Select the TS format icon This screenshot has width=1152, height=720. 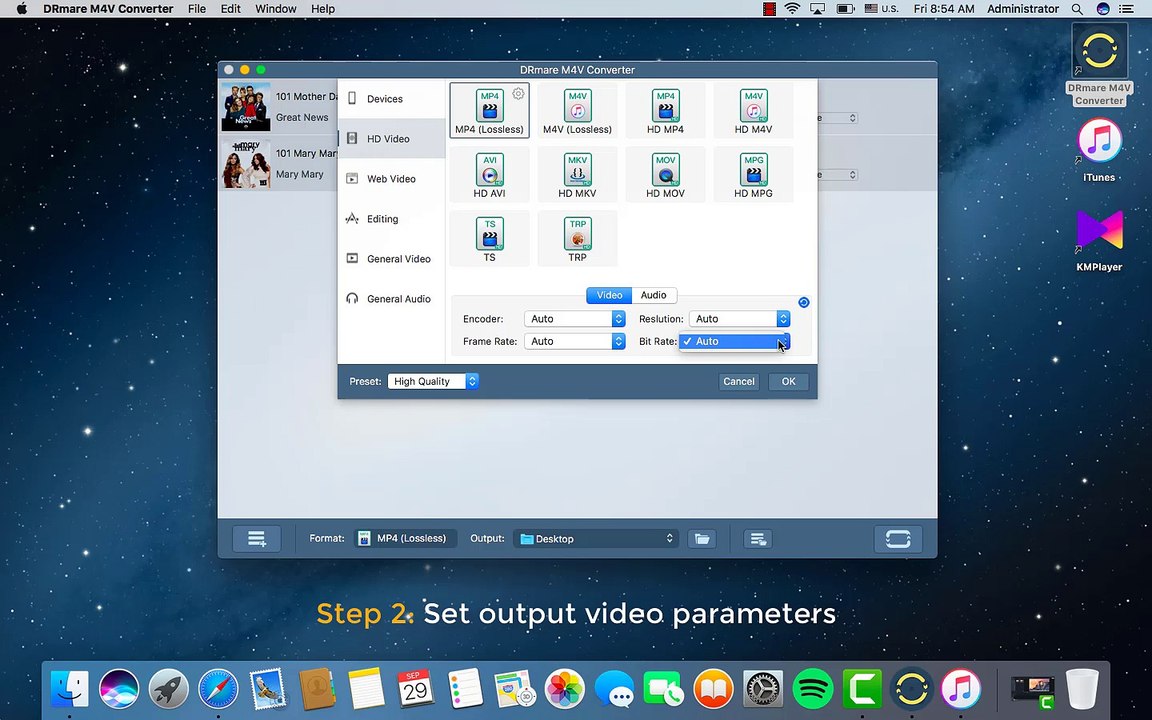pos(489,239)
